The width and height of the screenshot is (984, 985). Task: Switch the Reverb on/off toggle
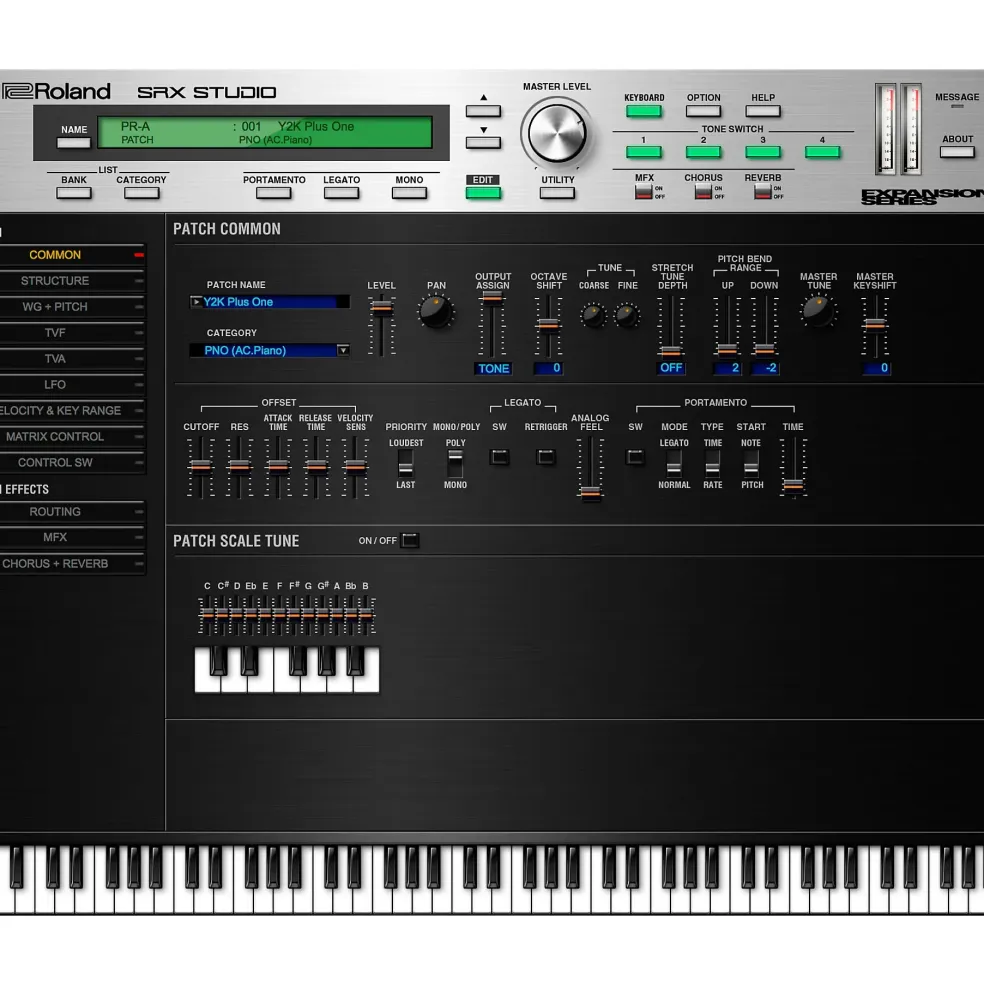pos(763,192)
